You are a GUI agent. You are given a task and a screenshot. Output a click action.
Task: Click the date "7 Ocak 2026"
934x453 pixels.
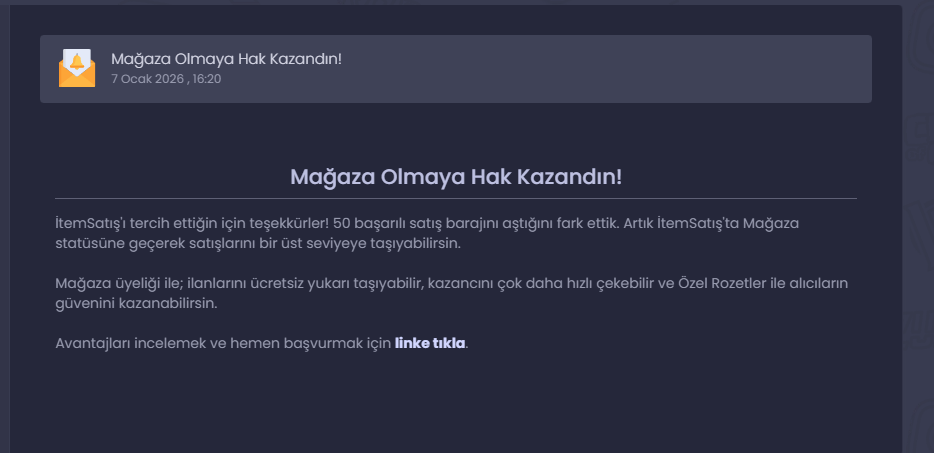coord(147,79)
